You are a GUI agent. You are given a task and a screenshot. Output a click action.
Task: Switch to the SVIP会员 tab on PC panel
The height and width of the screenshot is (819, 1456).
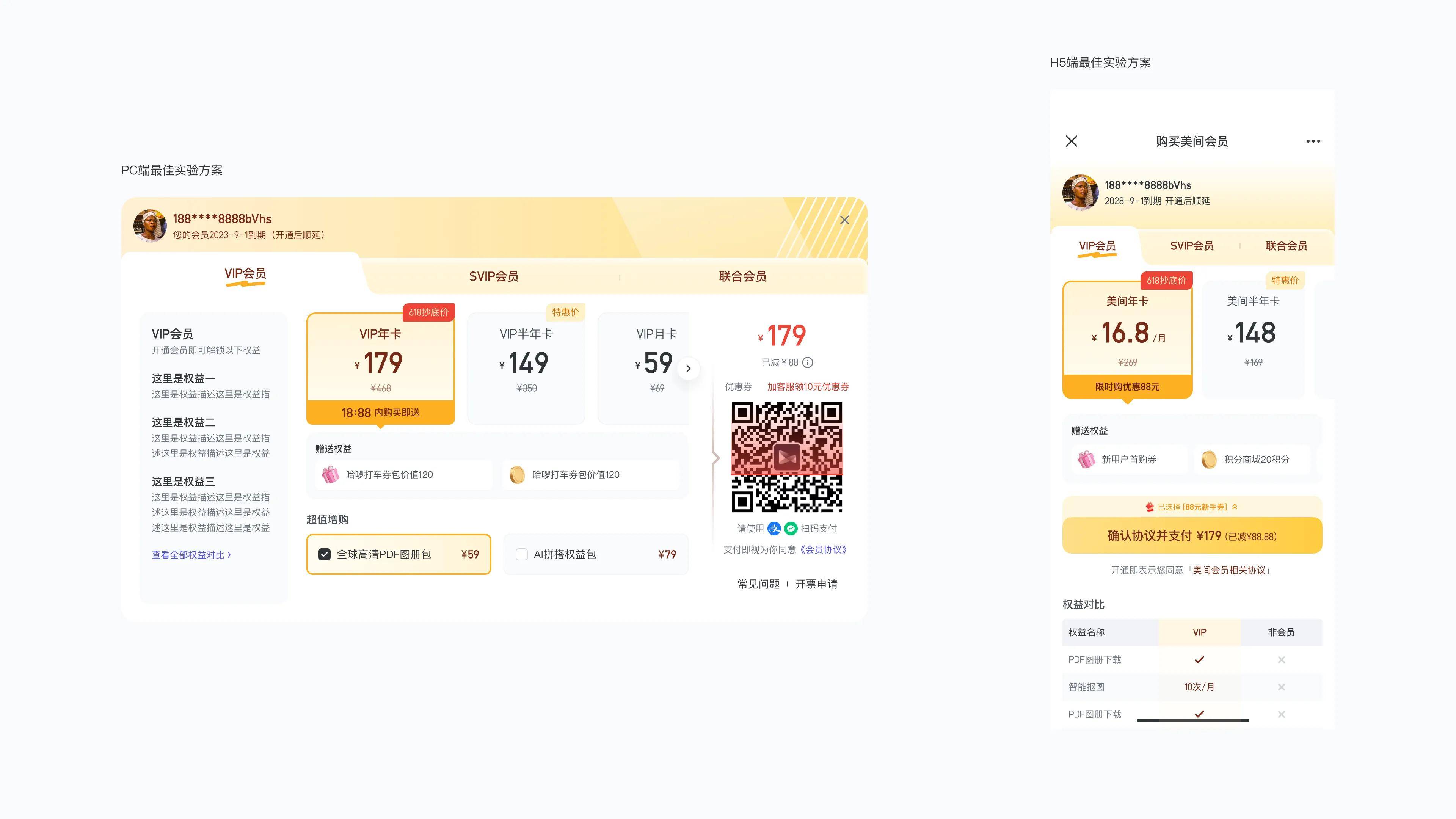(494, 276)
